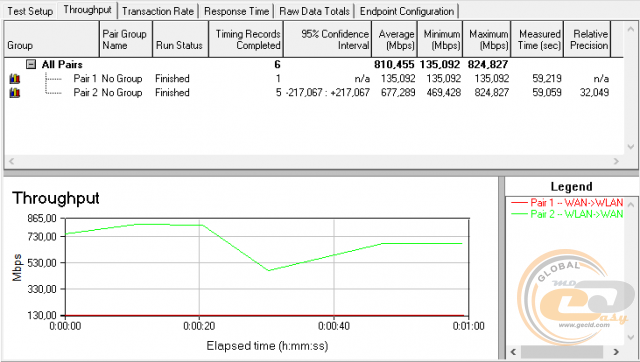
Task: Click the 95% Confidence Interval header
Action: point(327,39)
